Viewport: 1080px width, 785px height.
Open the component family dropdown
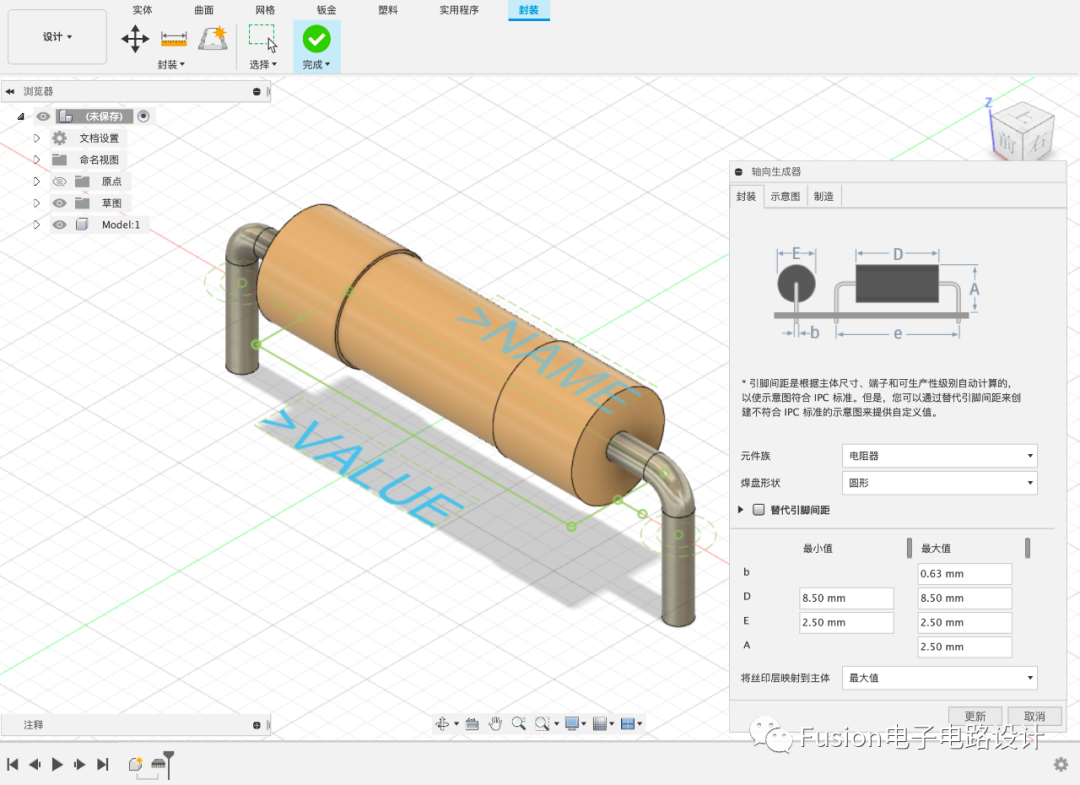[x=939, y=455]
